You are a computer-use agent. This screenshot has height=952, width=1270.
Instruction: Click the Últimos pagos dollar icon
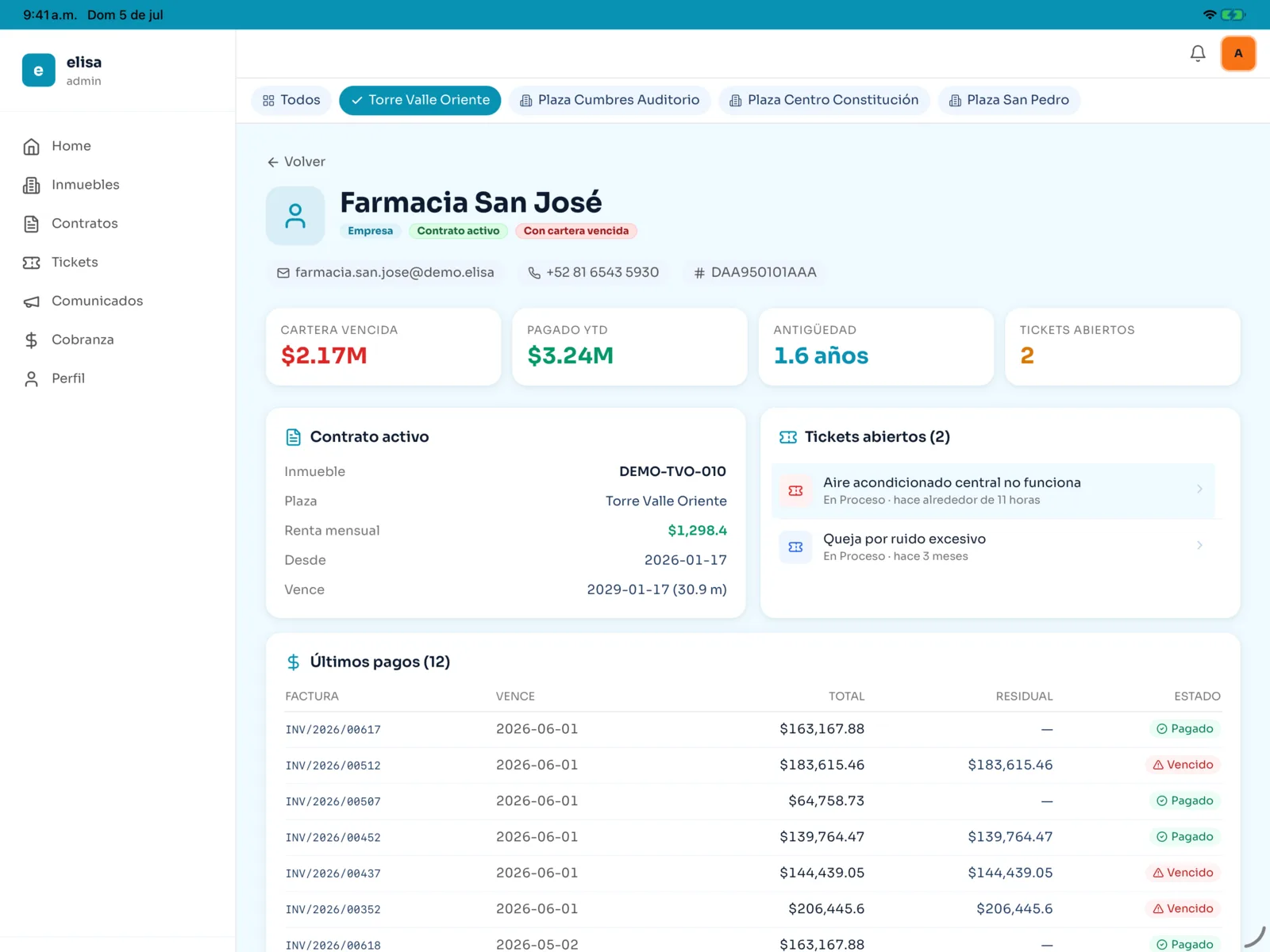click(x=294, y=662)
